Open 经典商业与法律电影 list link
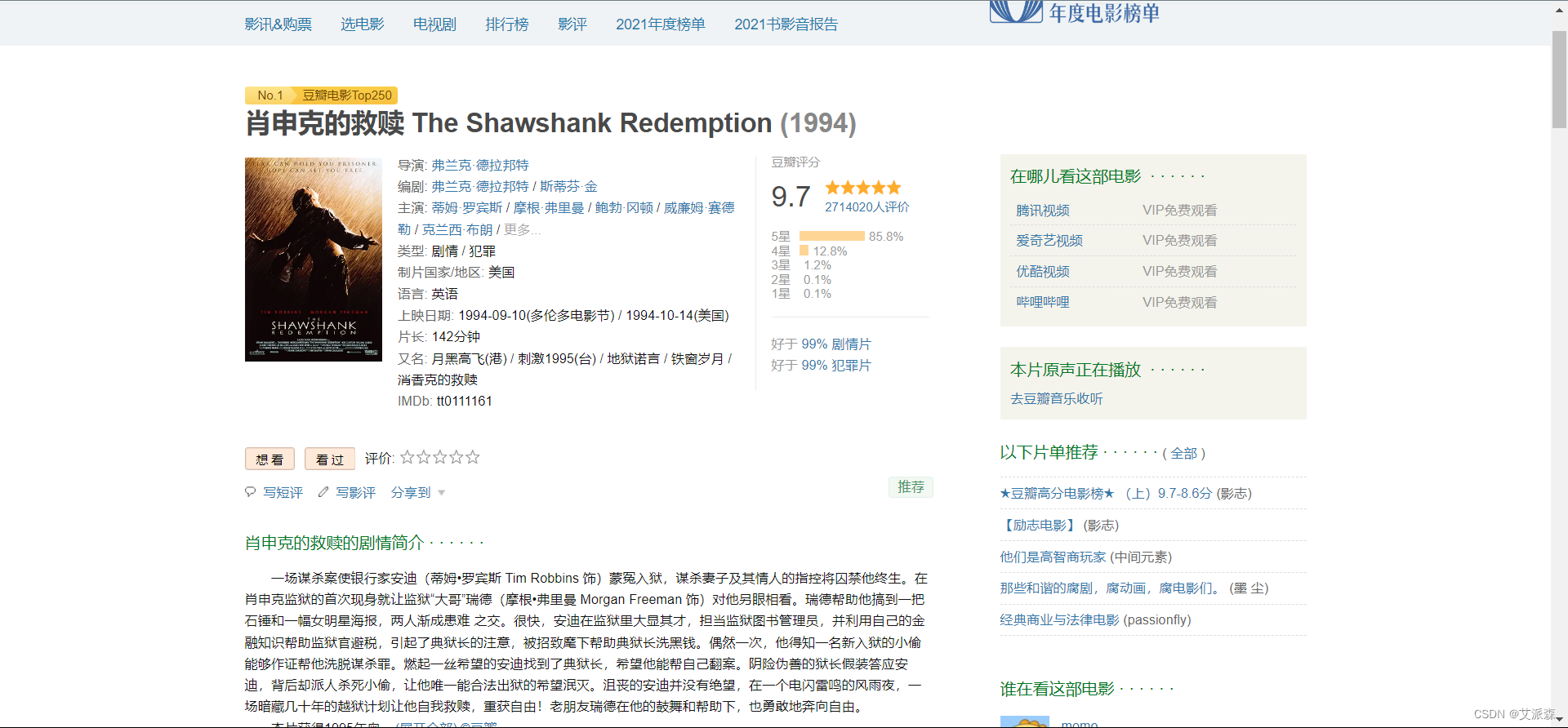 pyautogui.click(x=1059, y=619)
